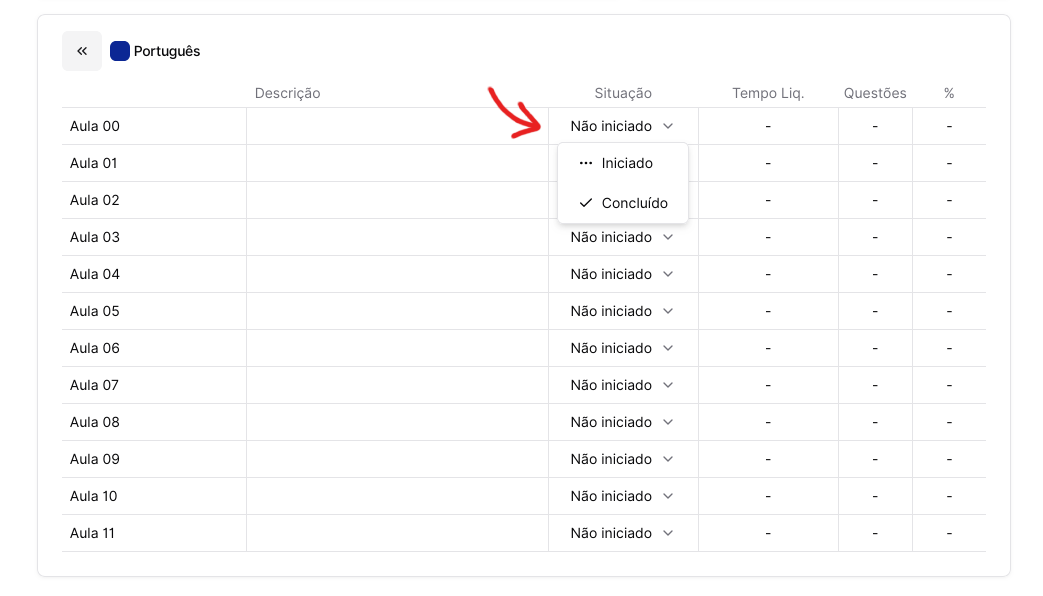Click the Português subject title
Viewport: 1043px width, 596px height.
pyautogui.click(x=167, y=51)
